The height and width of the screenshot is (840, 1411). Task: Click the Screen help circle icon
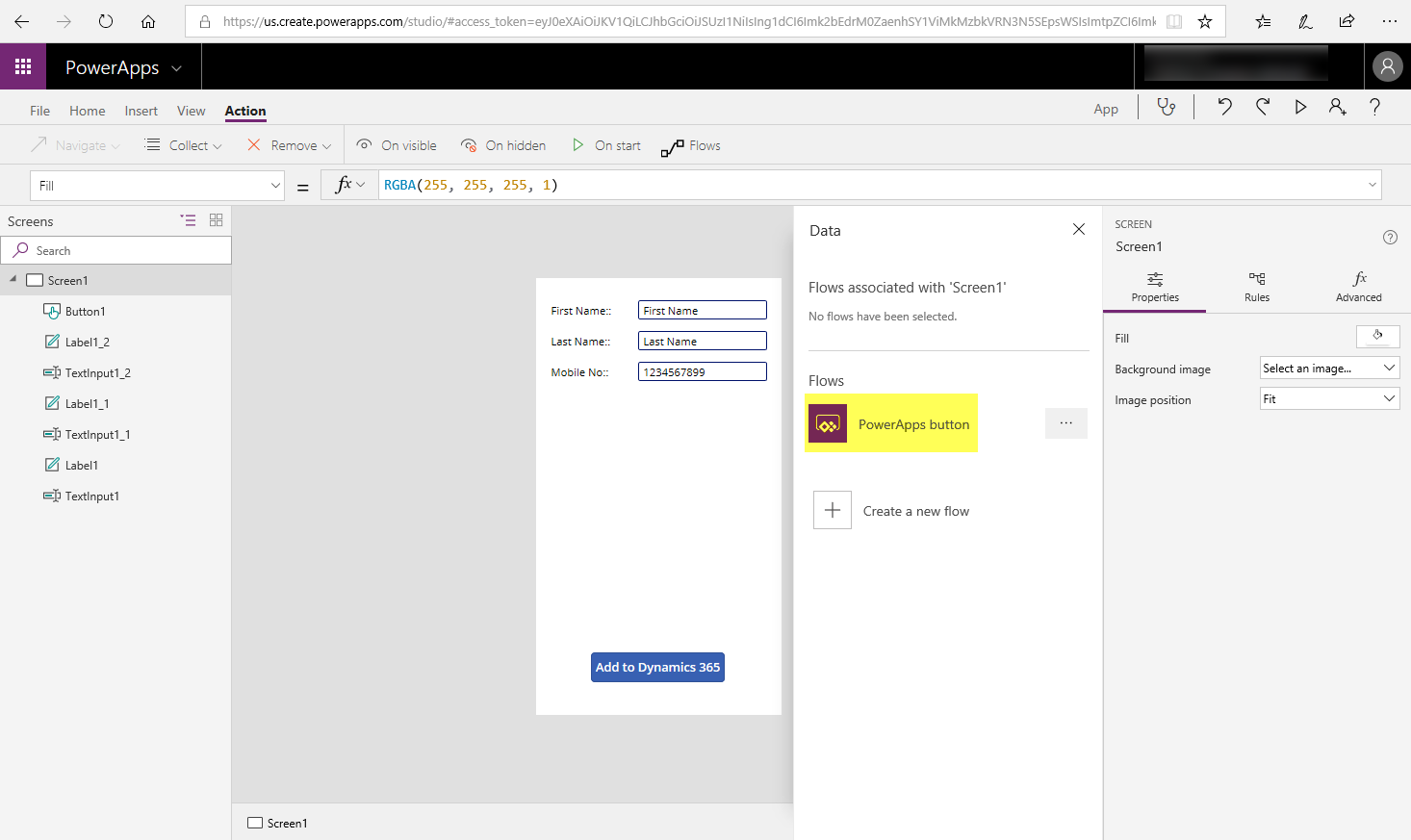click(x=1390, y=237)
